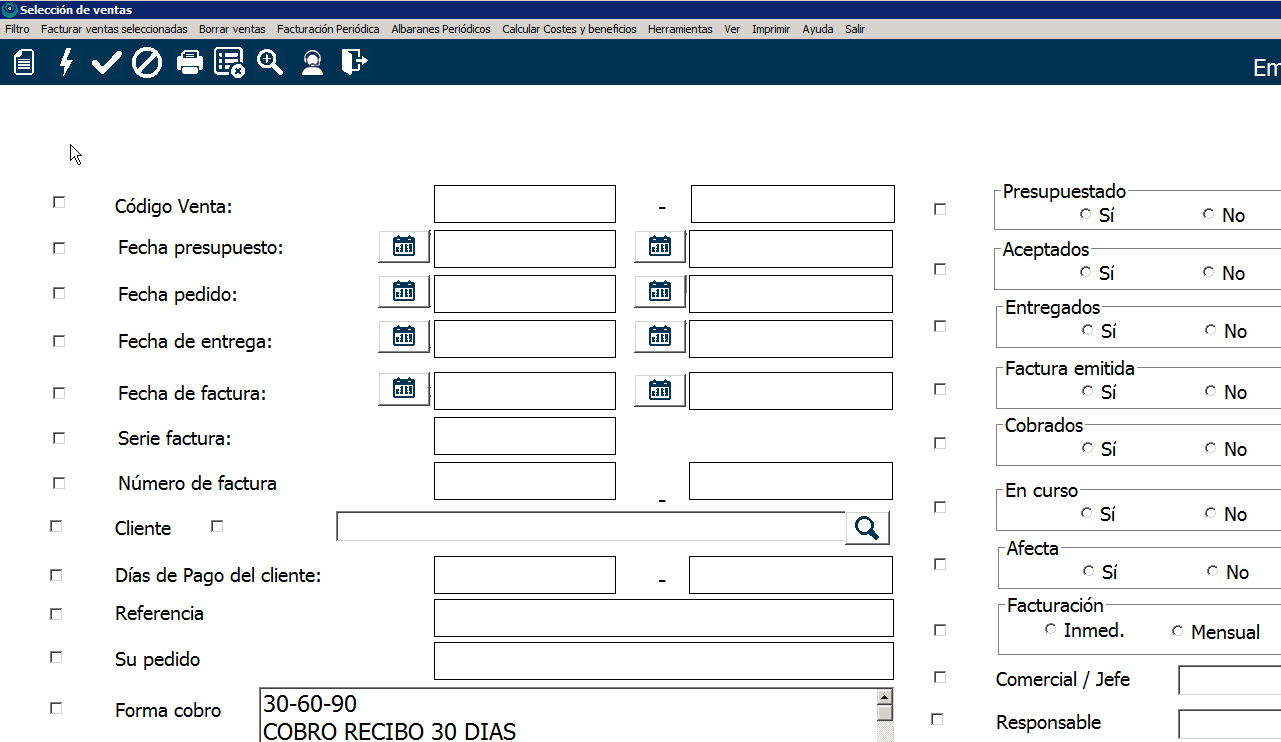Image resolution: width=1281 pixels, height=742 pixels.
Task: Click the lightning bolt toolbar icon
Action: [66, 63]
